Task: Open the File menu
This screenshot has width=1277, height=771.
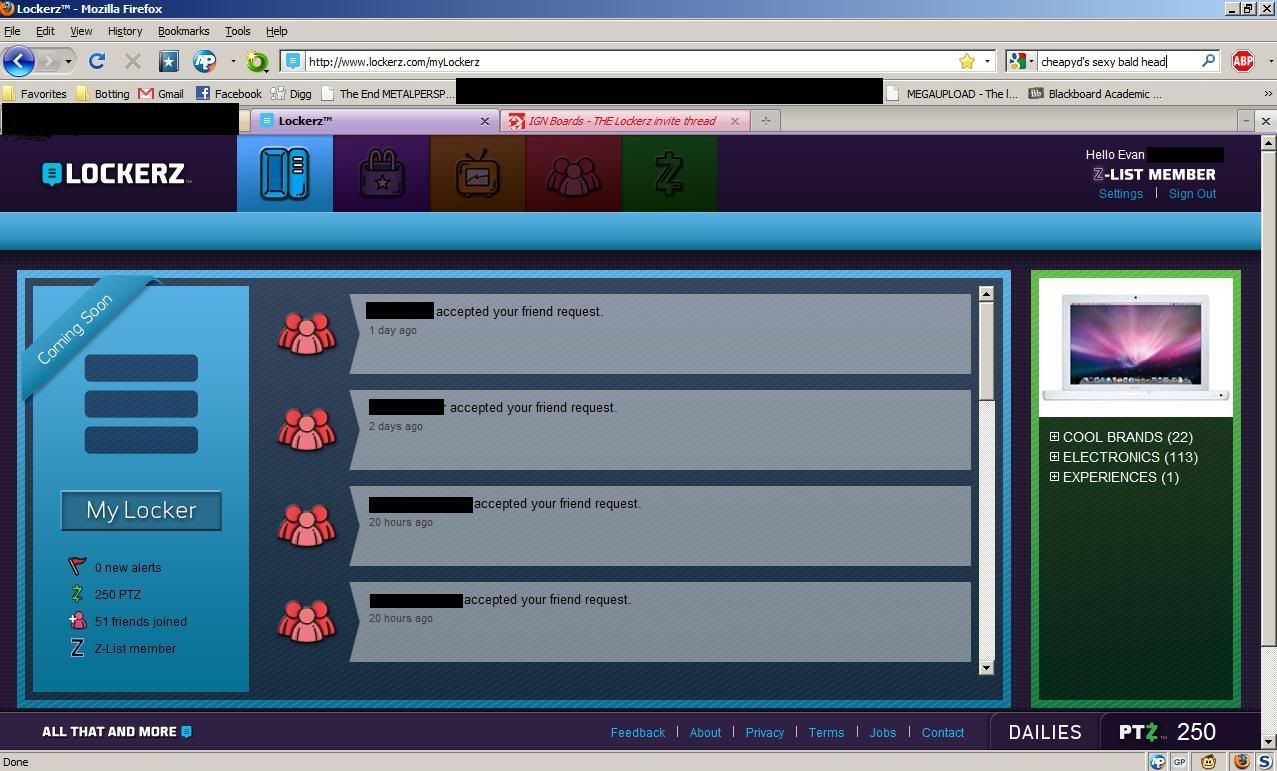Action: pos(12,31)
